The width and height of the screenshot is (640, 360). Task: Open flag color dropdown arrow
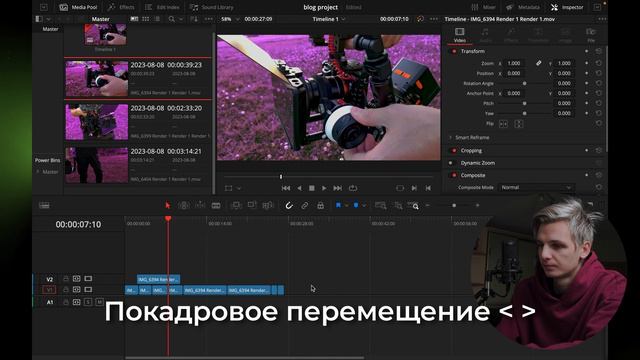click(x=346, y=206)
